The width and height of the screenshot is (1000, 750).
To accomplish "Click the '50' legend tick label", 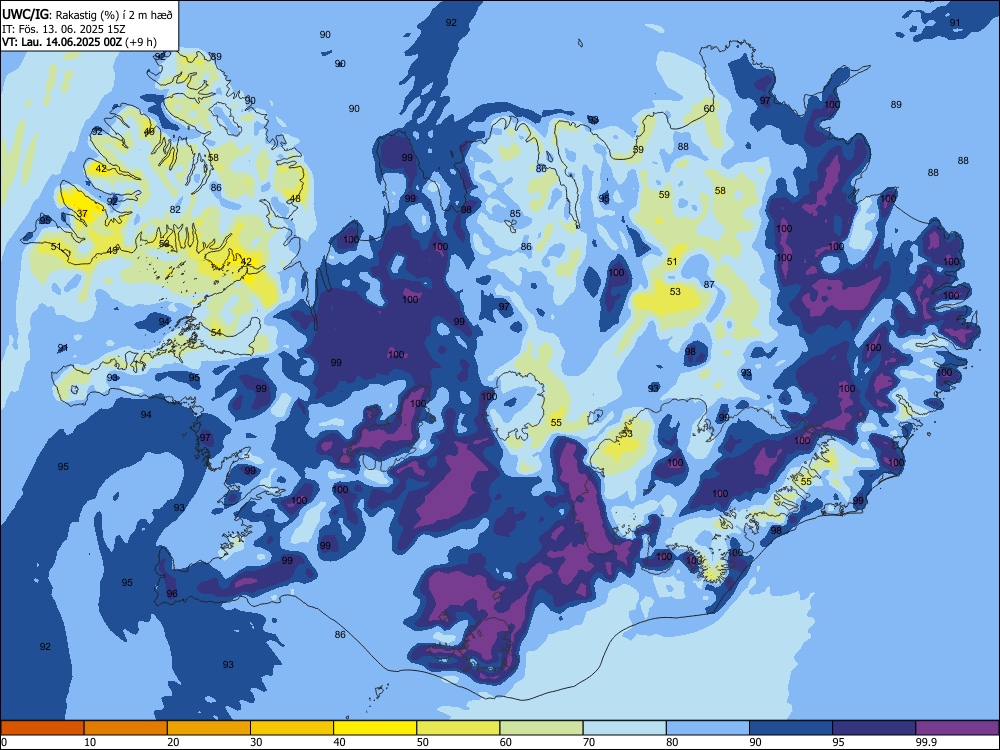I will pyautogui.click(x=422, y=742).
